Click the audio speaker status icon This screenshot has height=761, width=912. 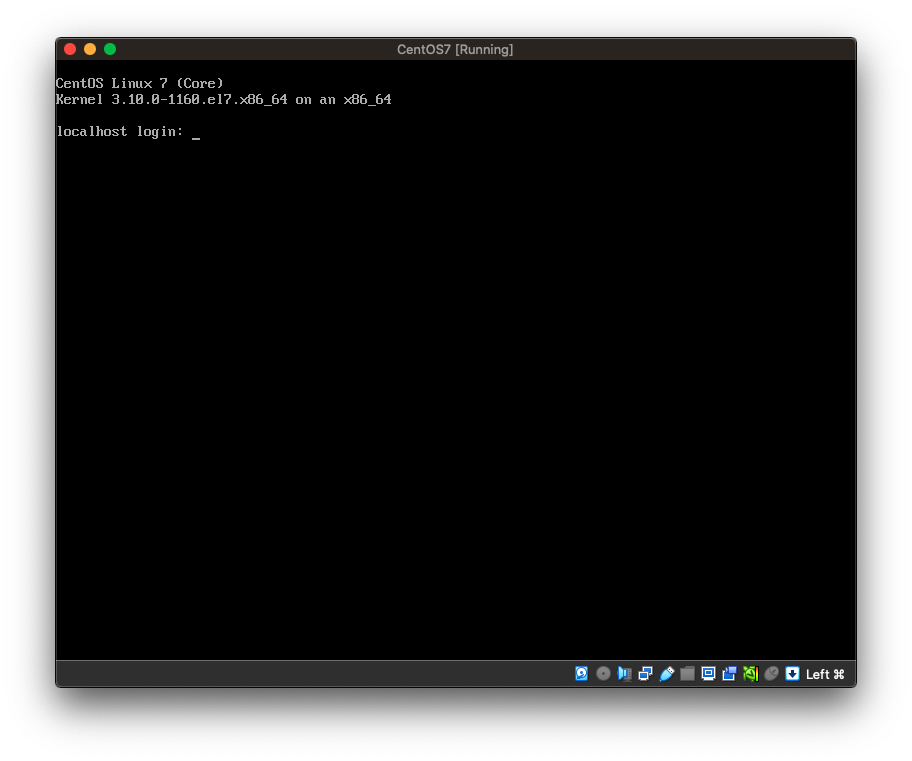point(624,674)
